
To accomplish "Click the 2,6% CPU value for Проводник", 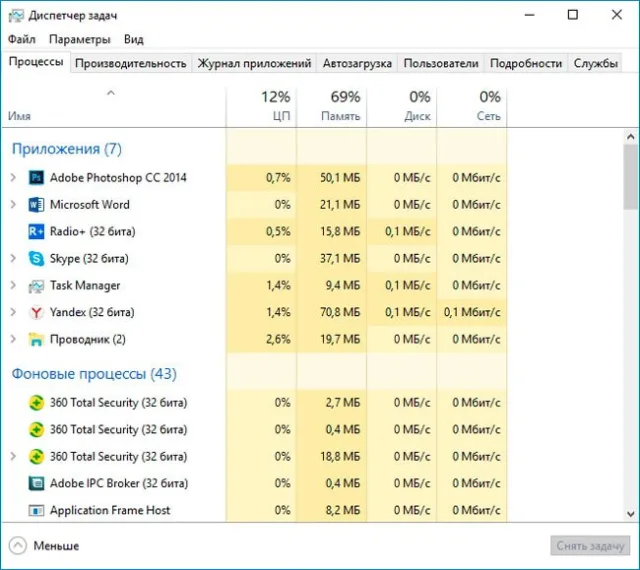I will point(278,339).
